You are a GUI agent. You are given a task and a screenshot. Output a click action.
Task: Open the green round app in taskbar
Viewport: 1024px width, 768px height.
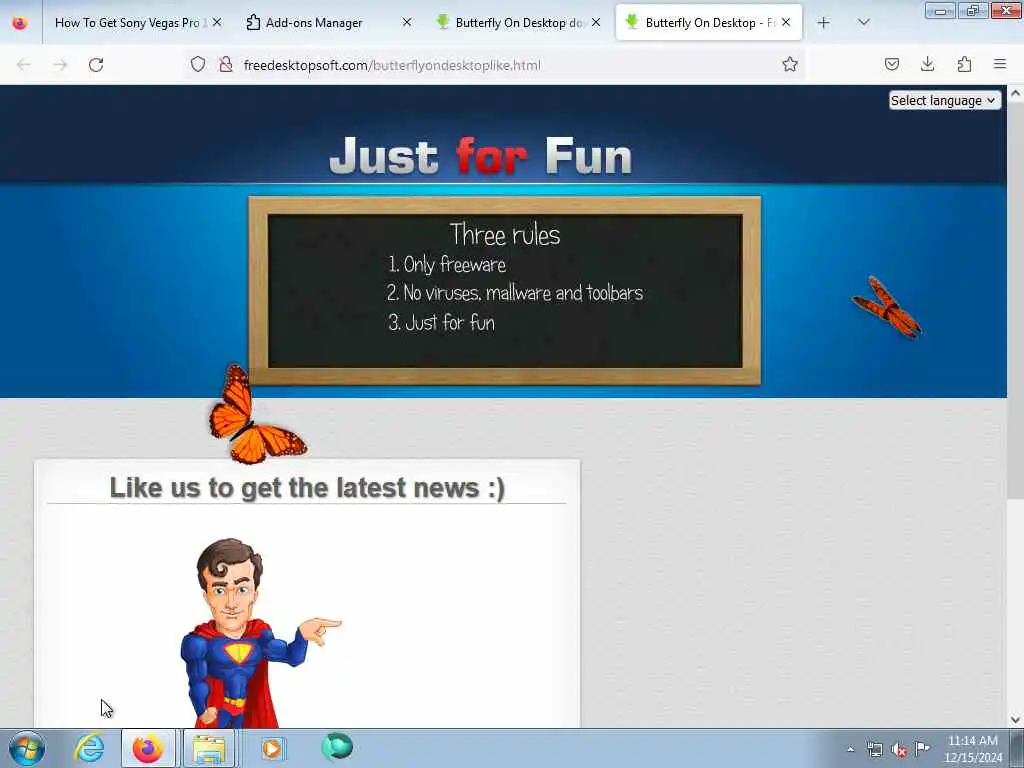click(337, 747)
